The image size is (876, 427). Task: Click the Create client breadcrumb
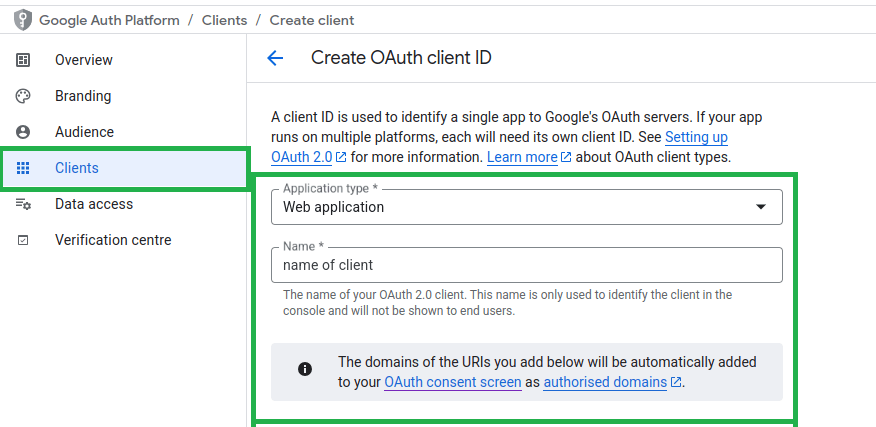pos(311,20)
